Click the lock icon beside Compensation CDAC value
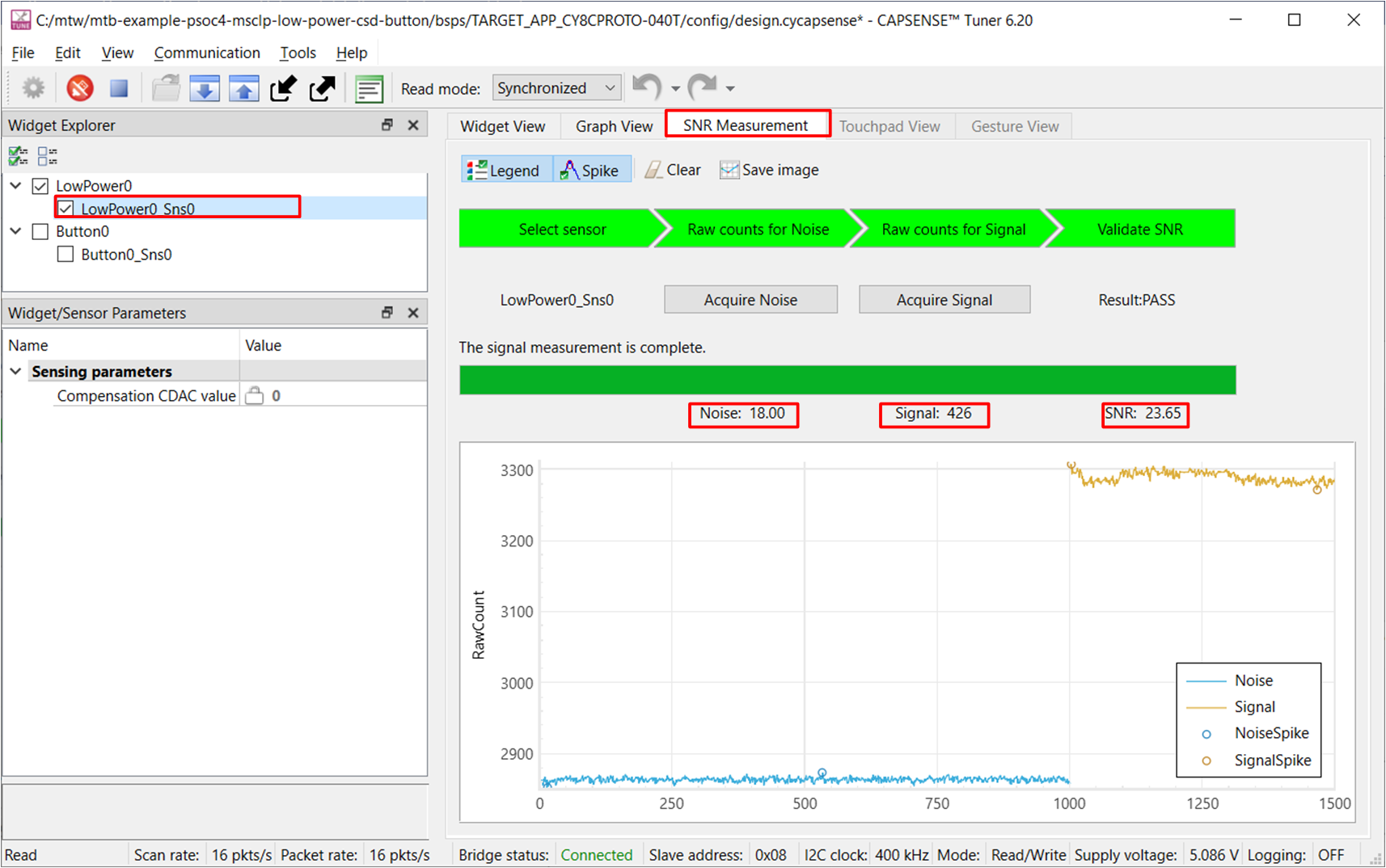1386x868 pixels. tap(255, 395)
